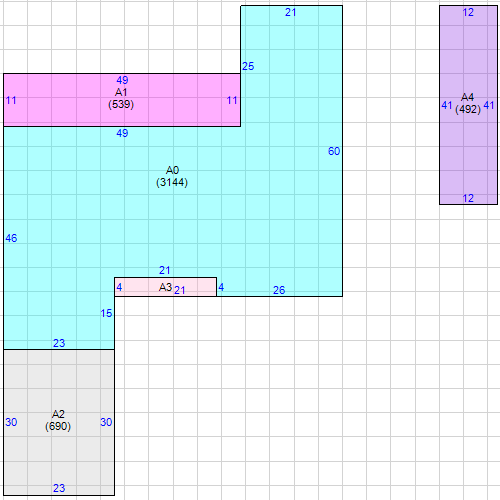Click the 60 dimension label

click(334, 151)
